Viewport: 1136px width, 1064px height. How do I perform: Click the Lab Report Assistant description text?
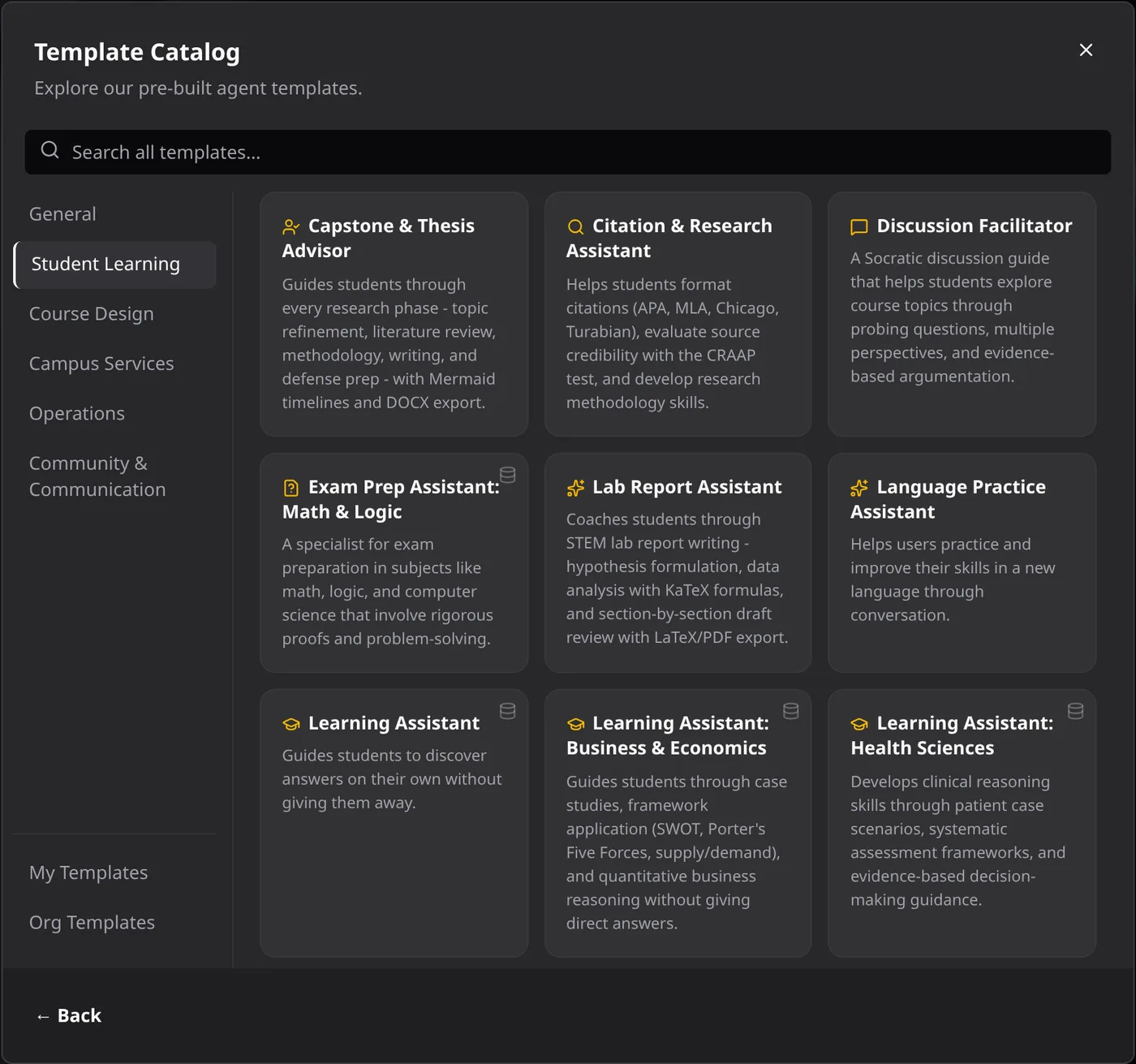point(678,579)
